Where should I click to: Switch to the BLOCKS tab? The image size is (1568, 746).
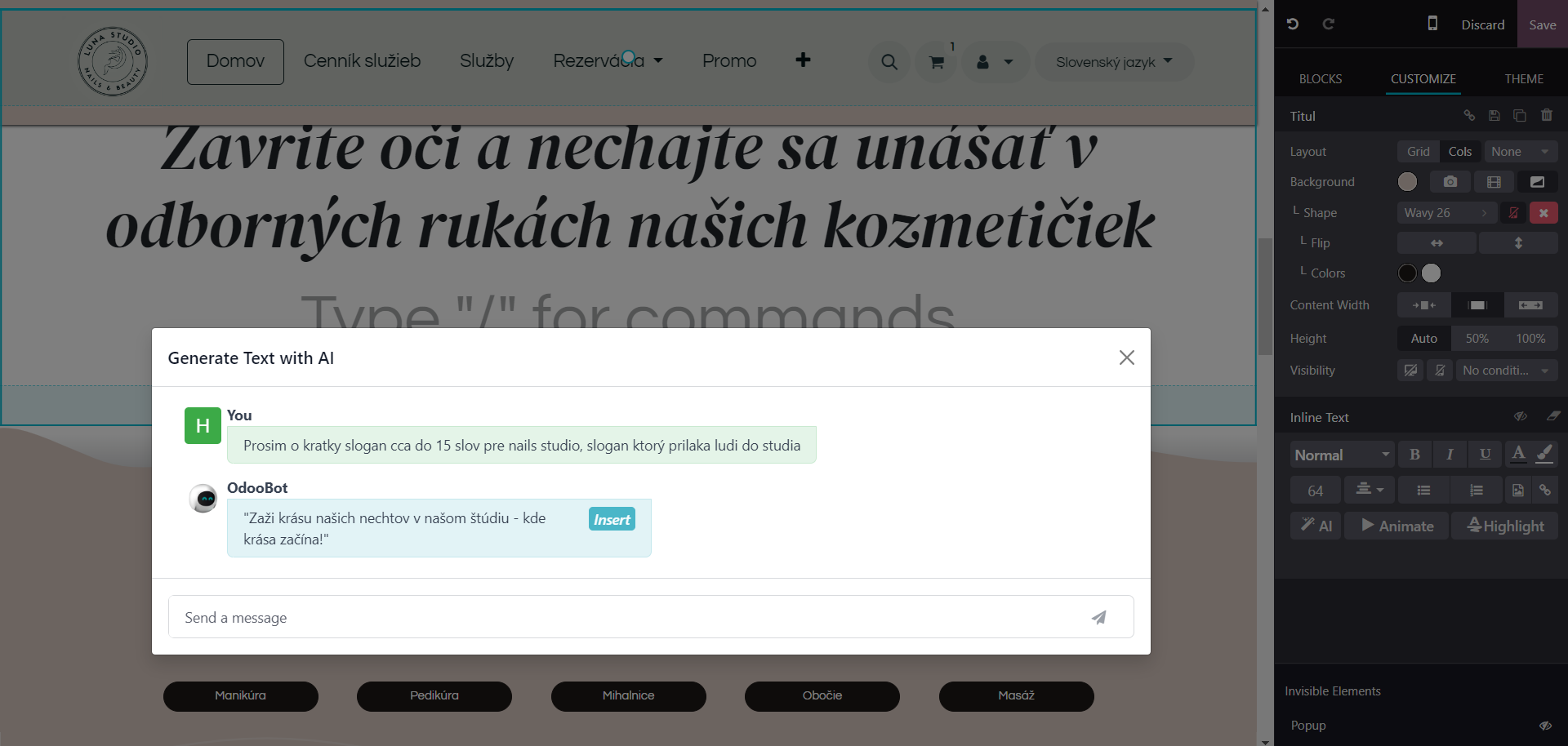click(x=1321, y=79)
